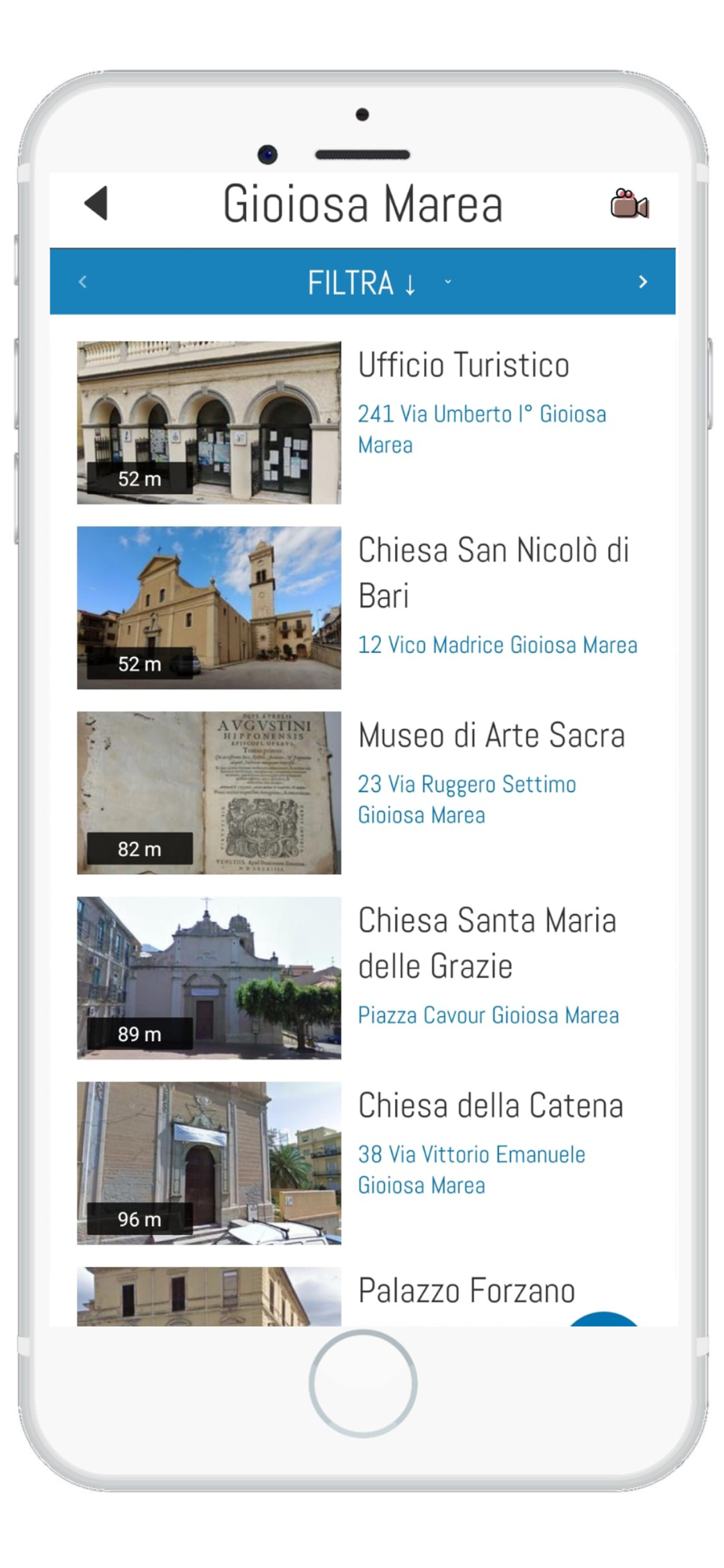Screen dimensions: 724x1568
Task: Open address 38 Via Vittorio Emanuele link
Action: click(472, 1169)
